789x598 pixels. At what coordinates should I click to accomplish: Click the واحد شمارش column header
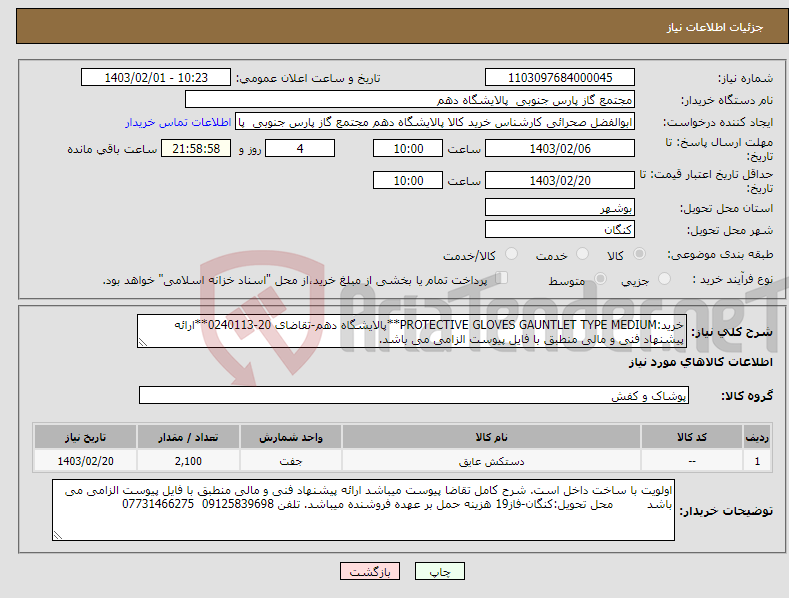[291, 437]
